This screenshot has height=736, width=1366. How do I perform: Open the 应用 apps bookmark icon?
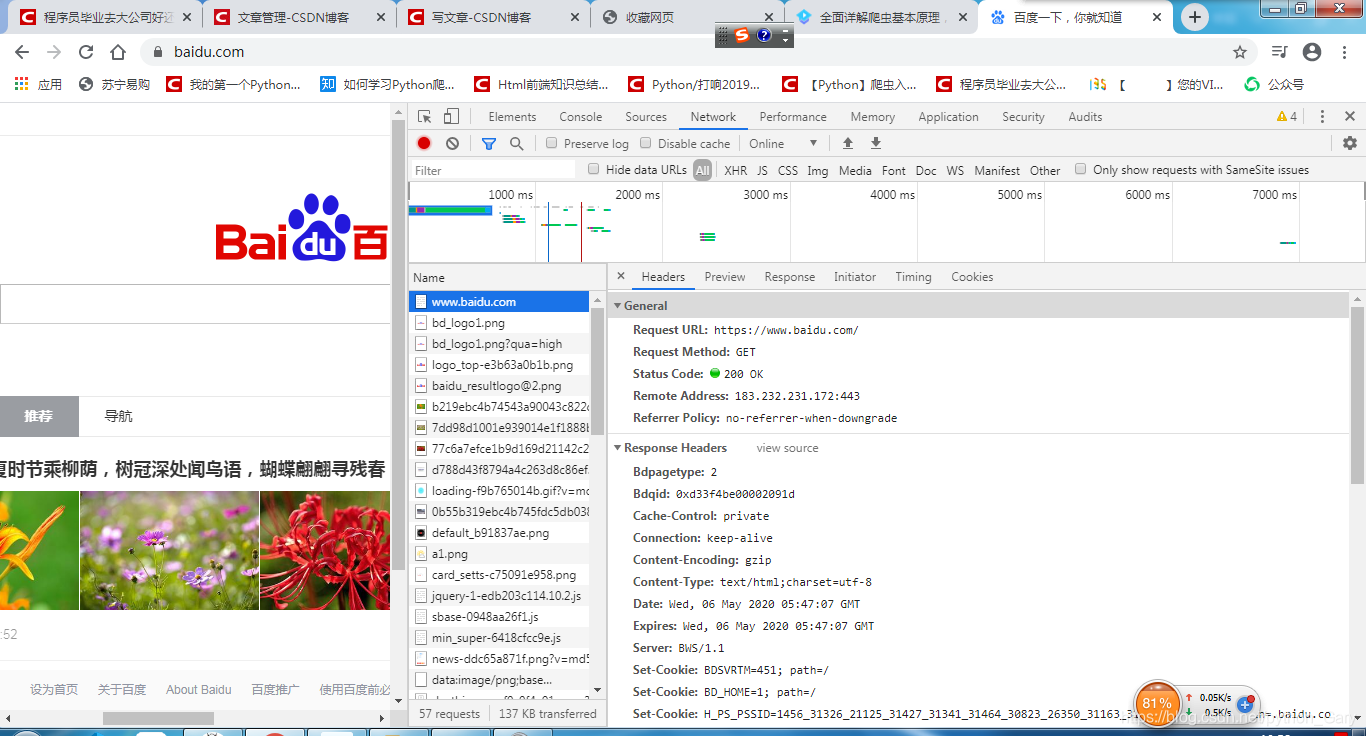(39, 84)
